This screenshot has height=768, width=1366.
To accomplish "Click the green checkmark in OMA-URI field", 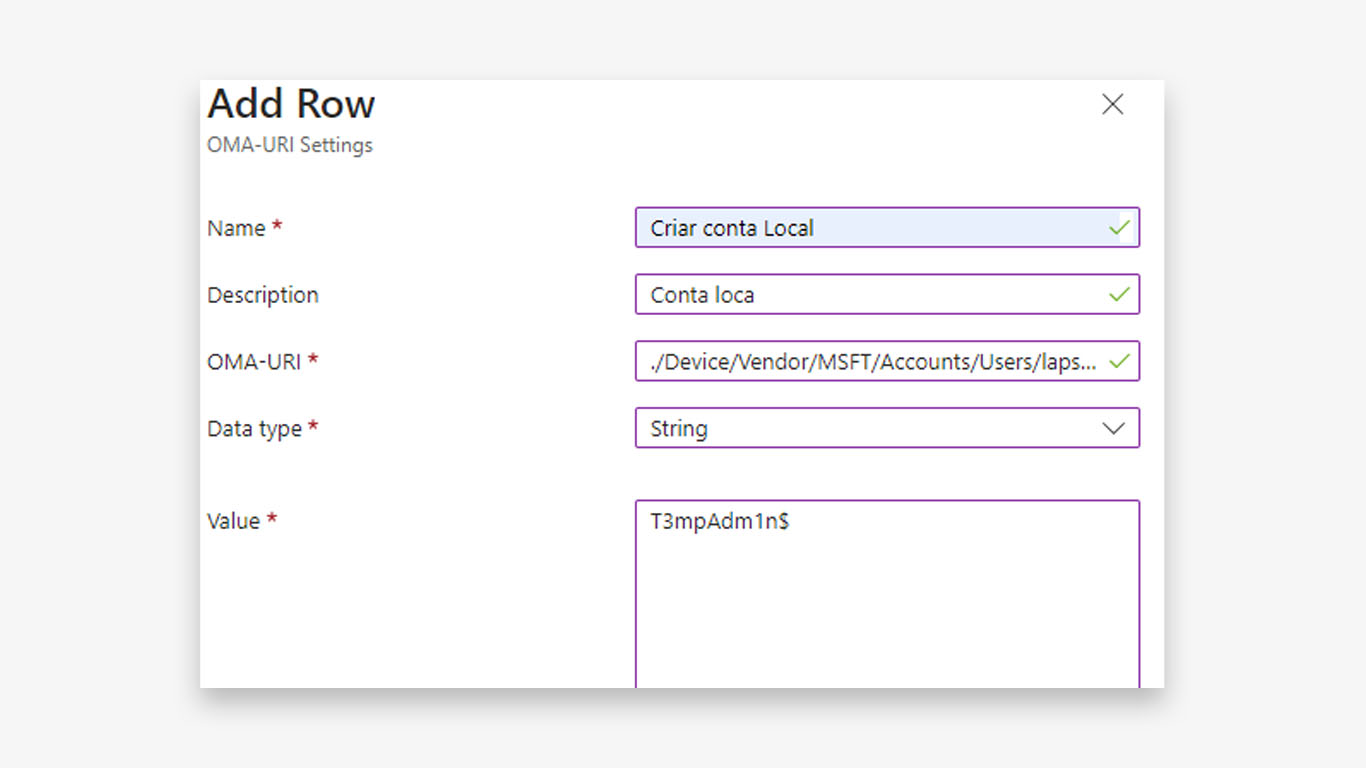I will pos(1119,361).
